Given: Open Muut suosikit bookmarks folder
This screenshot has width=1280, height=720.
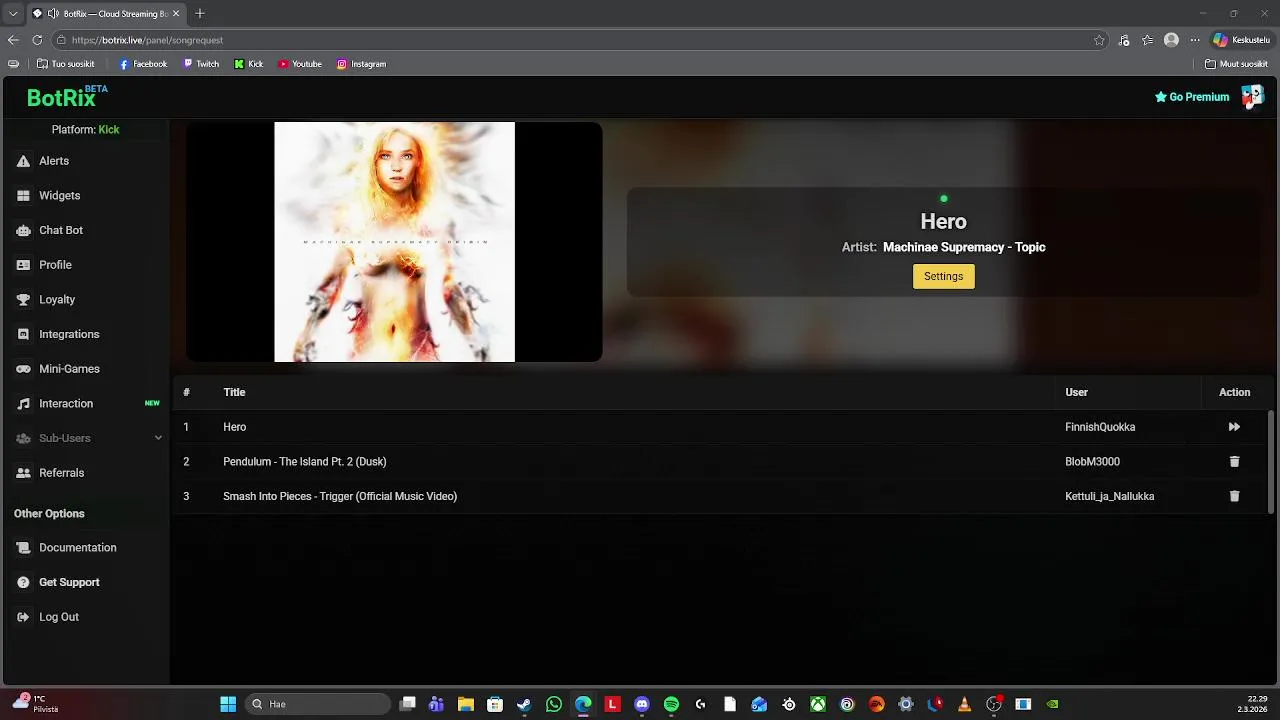Looking at the screenshot, I should tap(1236, 64).
